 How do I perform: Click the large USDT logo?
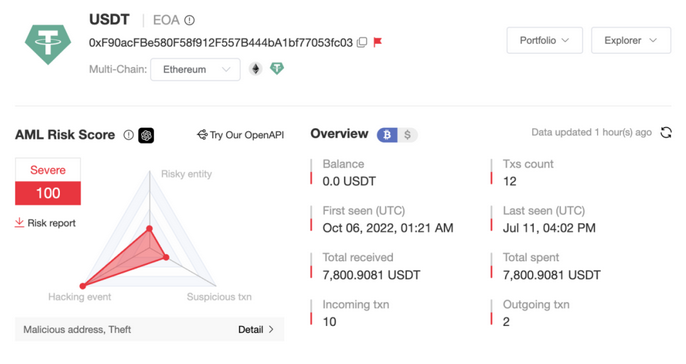[x=48, y=45]
